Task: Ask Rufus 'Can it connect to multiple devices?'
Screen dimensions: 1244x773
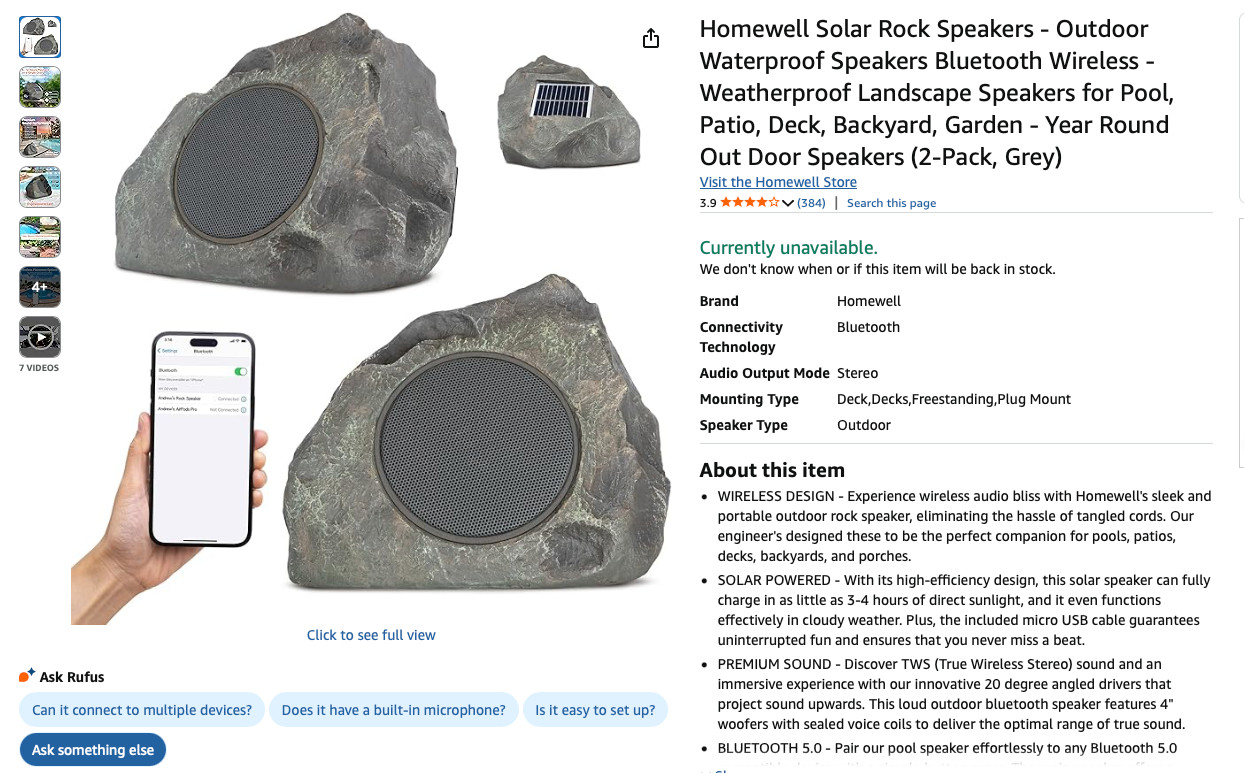Action: [x=142, y=710]
